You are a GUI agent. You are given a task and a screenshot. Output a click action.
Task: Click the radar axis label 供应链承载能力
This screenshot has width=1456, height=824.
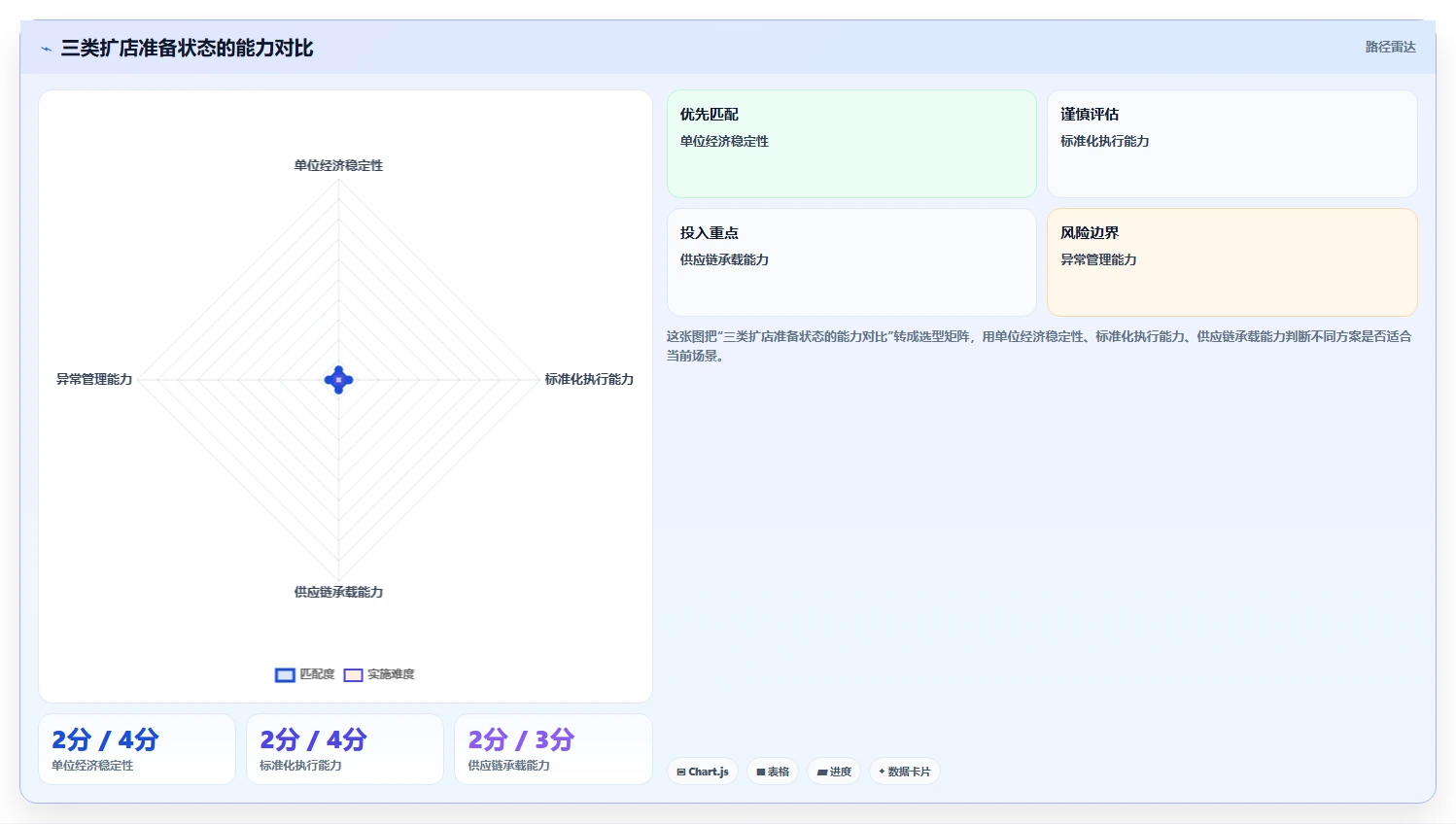pyautogui.click(x=338, y=592)
